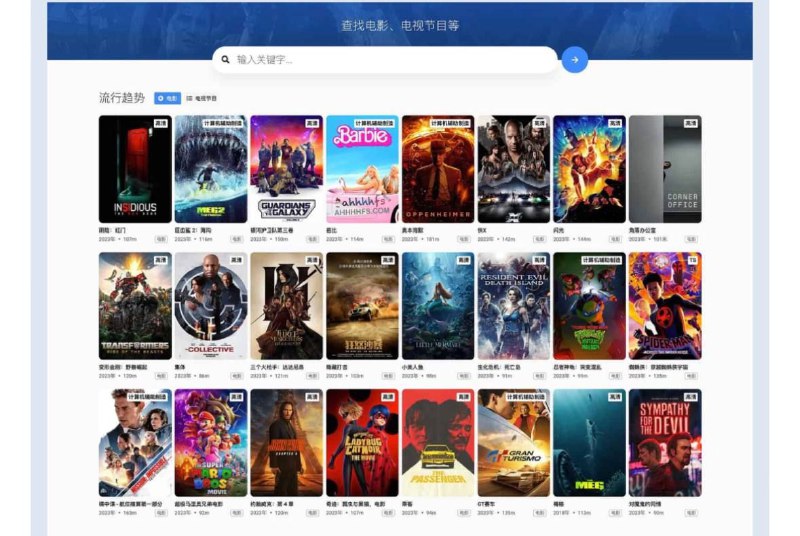Open The Flash movie poster

589,169
